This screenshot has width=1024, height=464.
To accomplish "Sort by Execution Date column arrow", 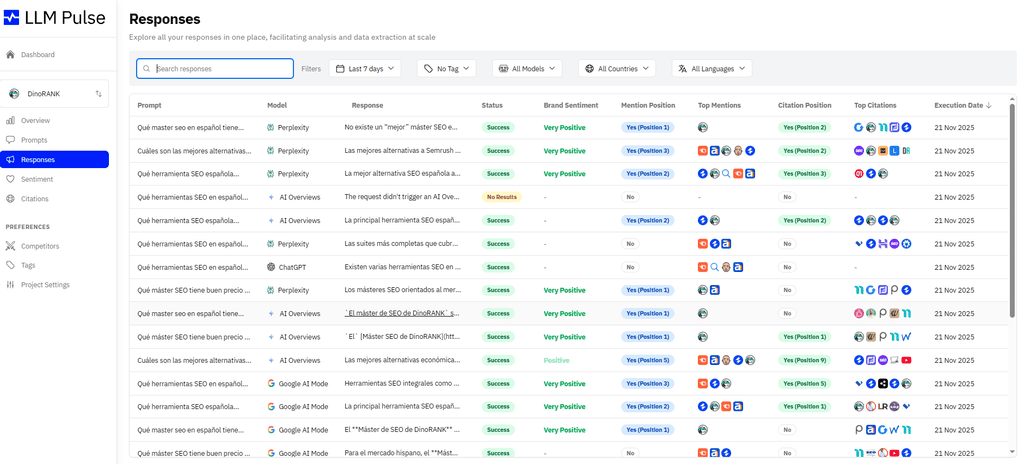I will pos(988,105).
